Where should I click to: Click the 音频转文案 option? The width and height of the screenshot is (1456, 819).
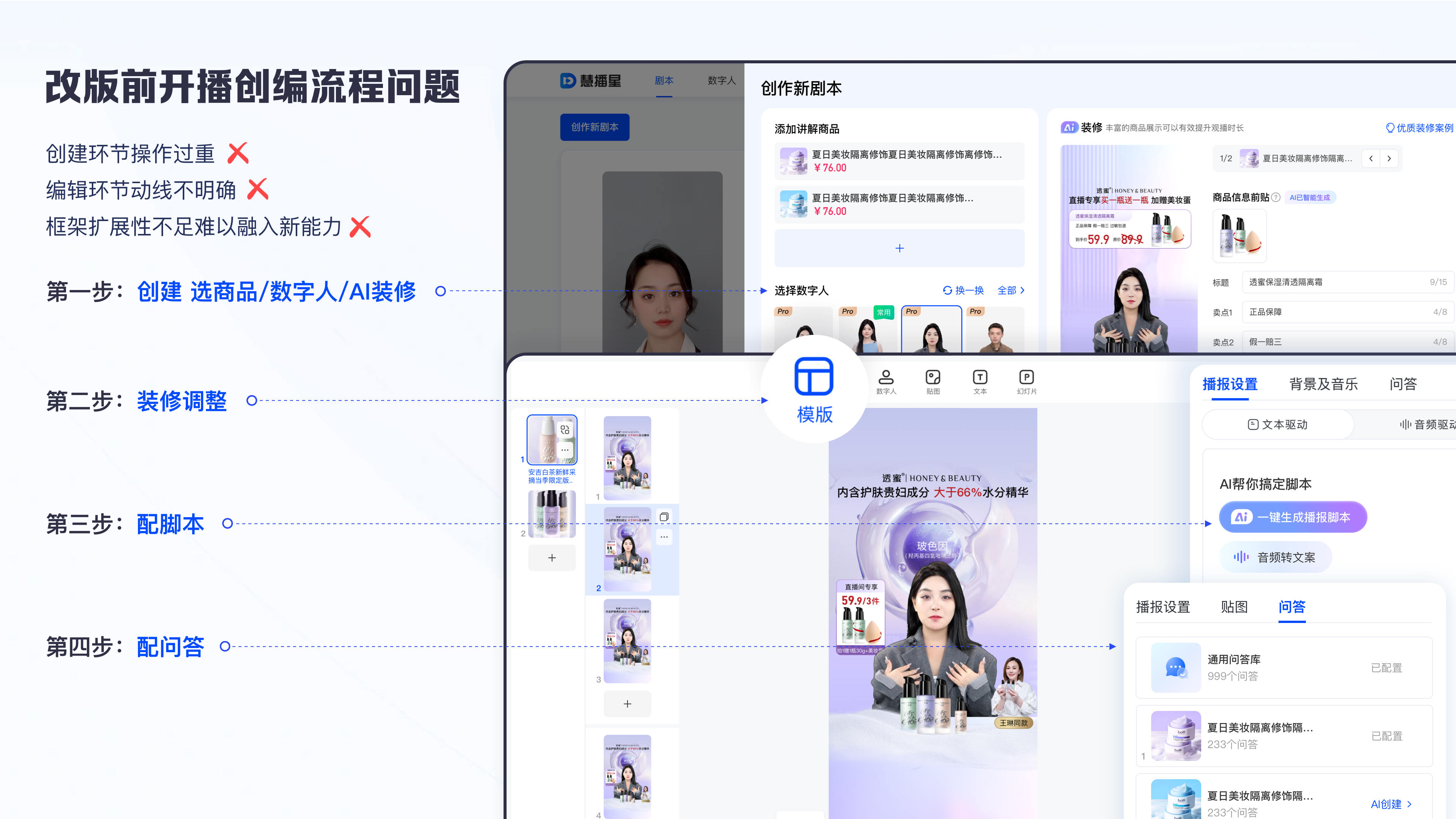[1276, 557]
